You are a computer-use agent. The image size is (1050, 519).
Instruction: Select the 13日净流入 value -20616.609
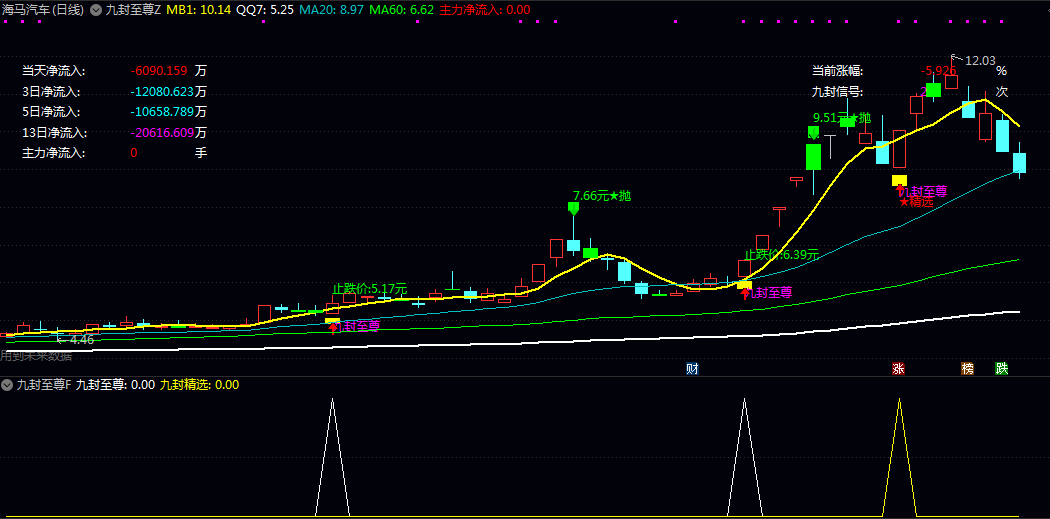click(162, 133)
